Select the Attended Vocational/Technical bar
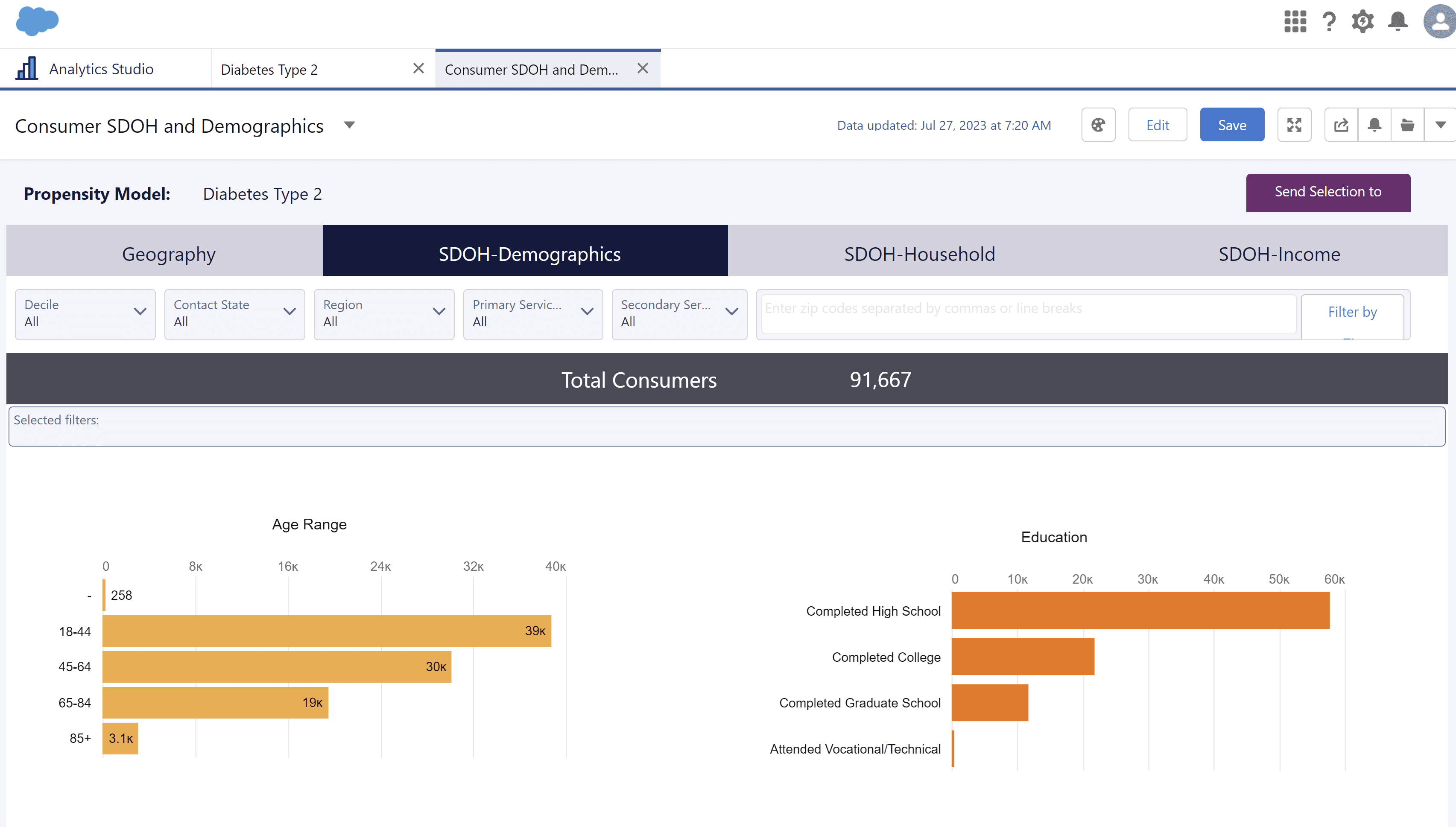Screen dimensions: 1456x827 [953, 748]
